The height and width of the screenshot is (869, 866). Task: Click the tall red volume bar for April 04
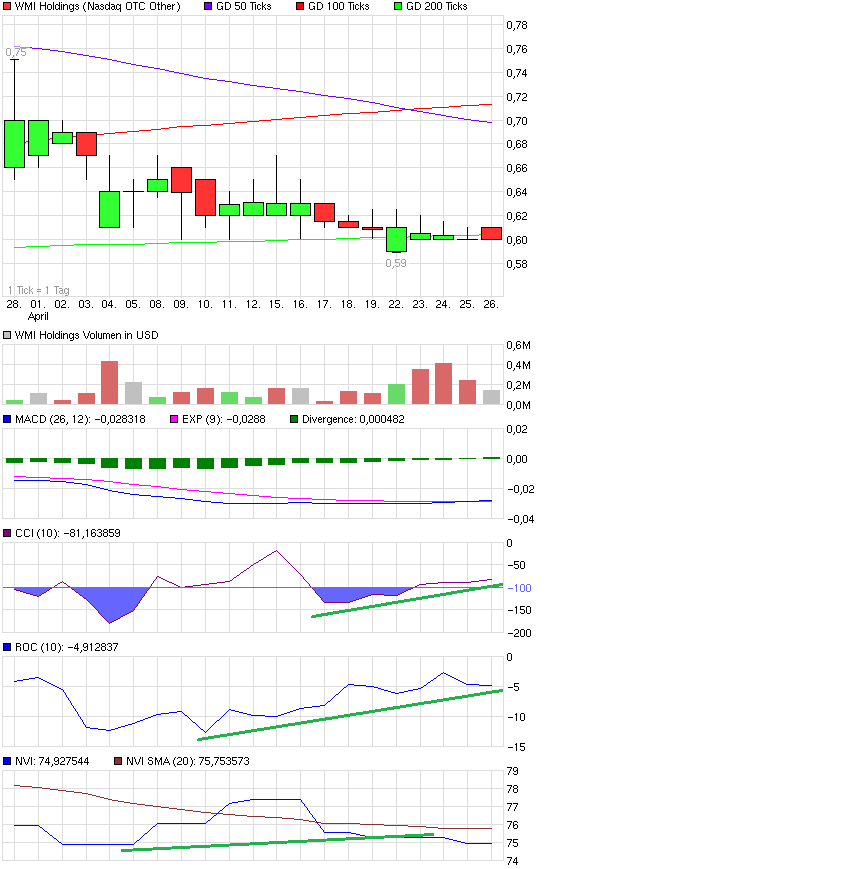point(109,382)
